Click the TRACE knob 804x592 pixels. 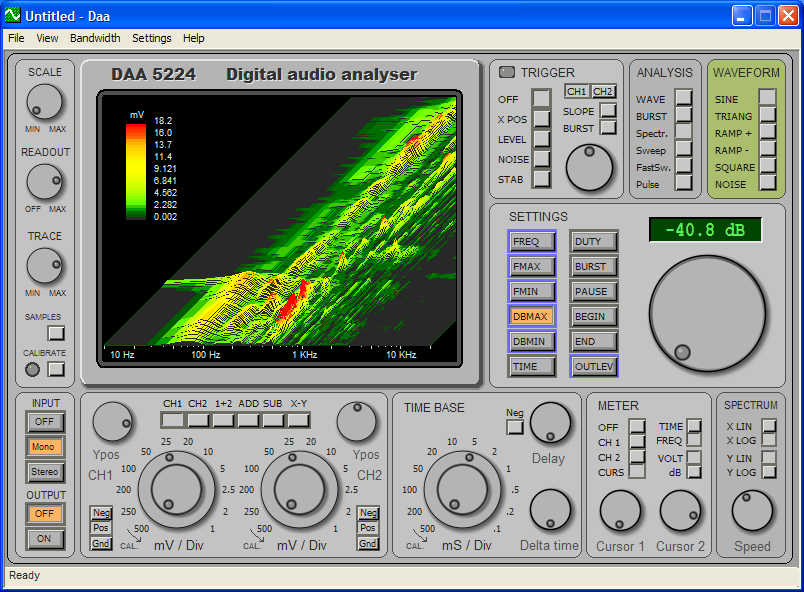click(44, 266)
